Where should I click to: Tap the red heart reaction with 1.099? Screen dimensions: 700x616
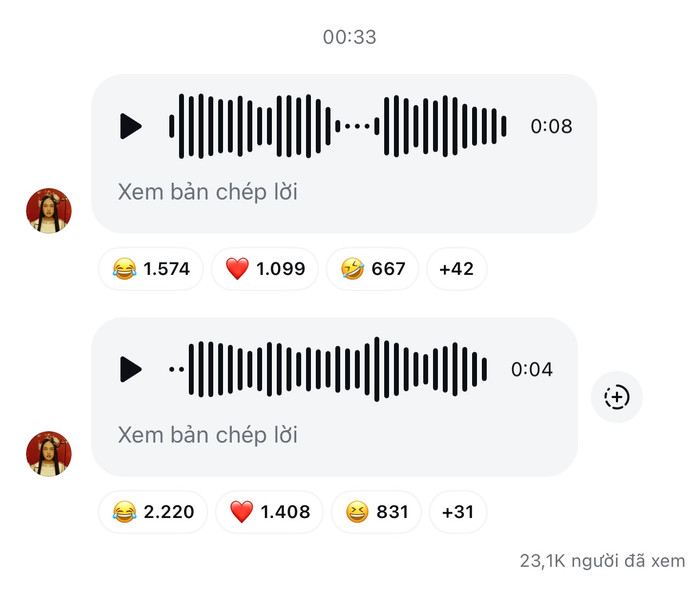click(x=265, y=269)
